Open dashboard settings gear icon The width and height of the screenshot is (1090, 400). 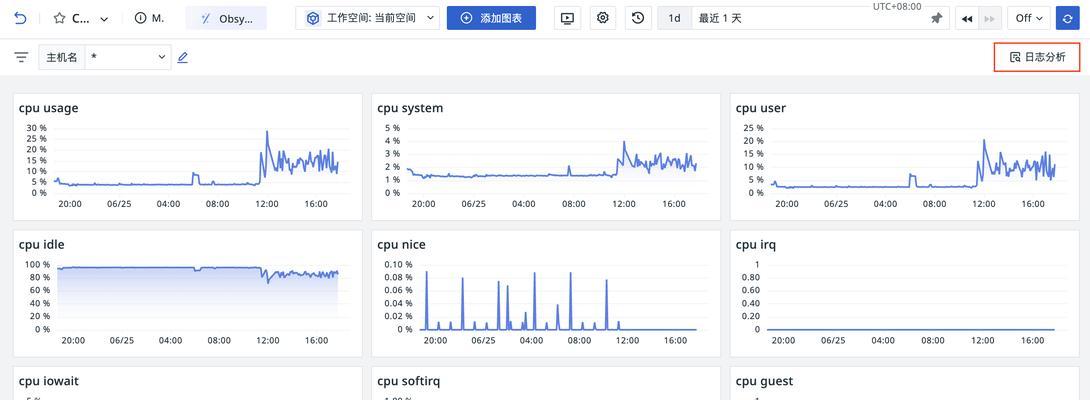coord(603,18)
